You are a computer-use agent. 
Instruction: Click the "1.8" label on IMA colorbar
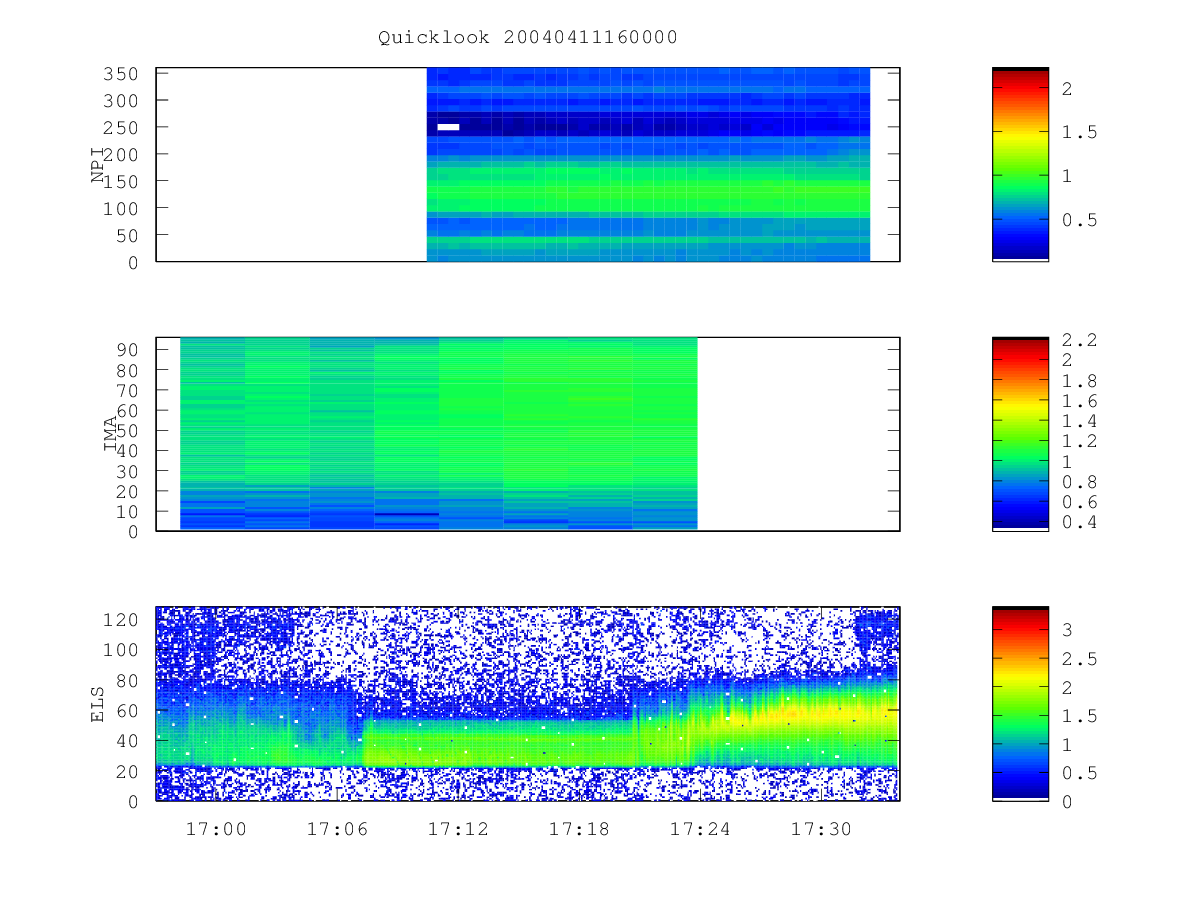[x=1079, y=381]
